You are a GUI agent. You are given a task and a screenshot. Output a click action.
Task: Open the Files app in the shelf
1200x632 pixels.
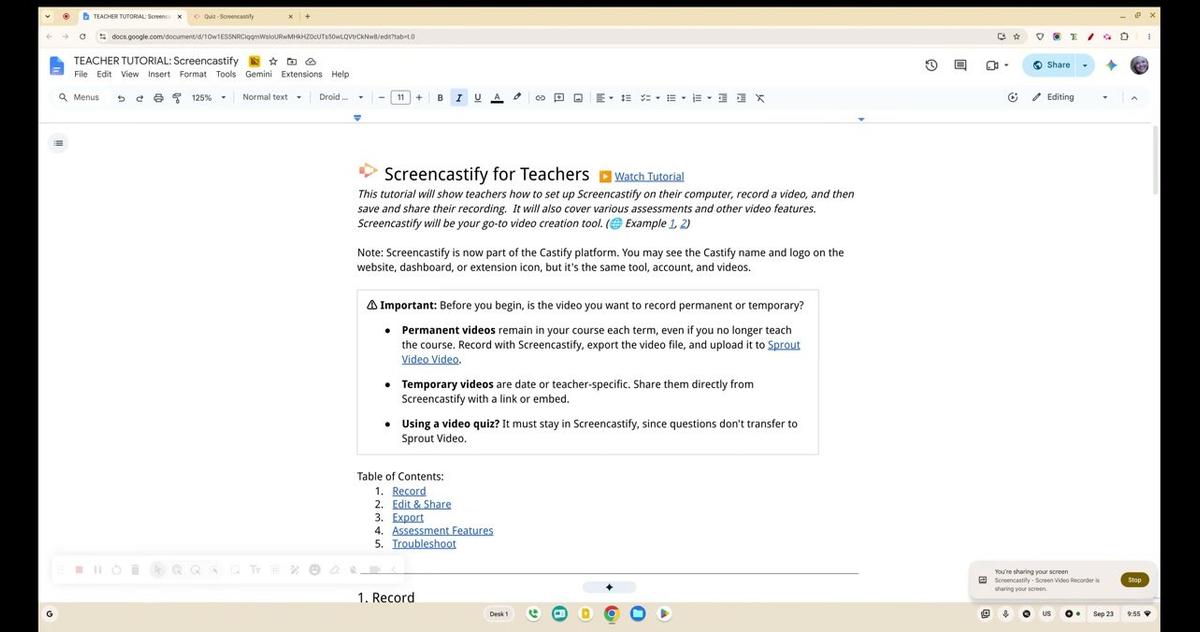[637, 614]
